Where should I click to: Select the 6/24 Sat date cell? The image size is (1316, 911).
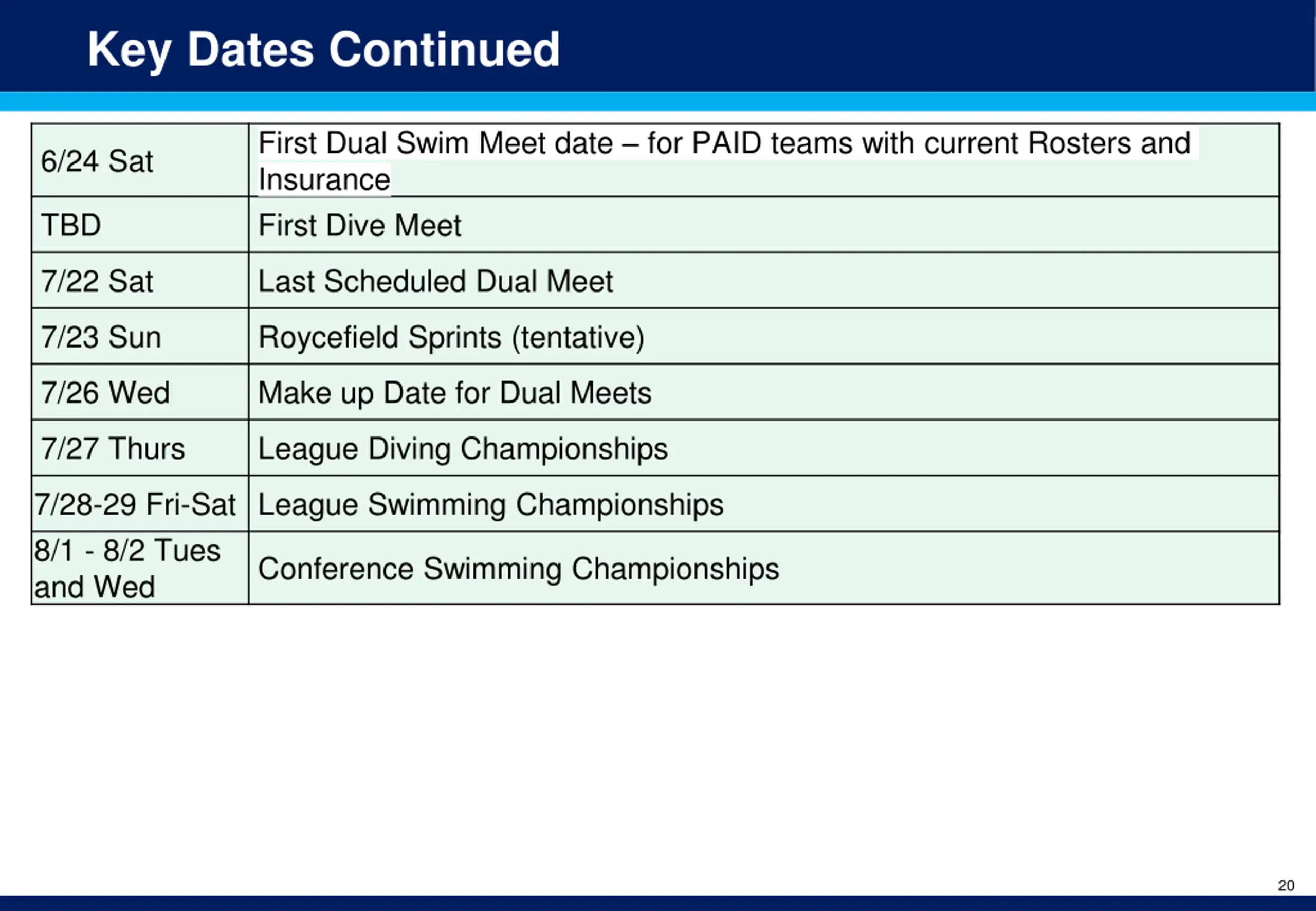[140, 160]
